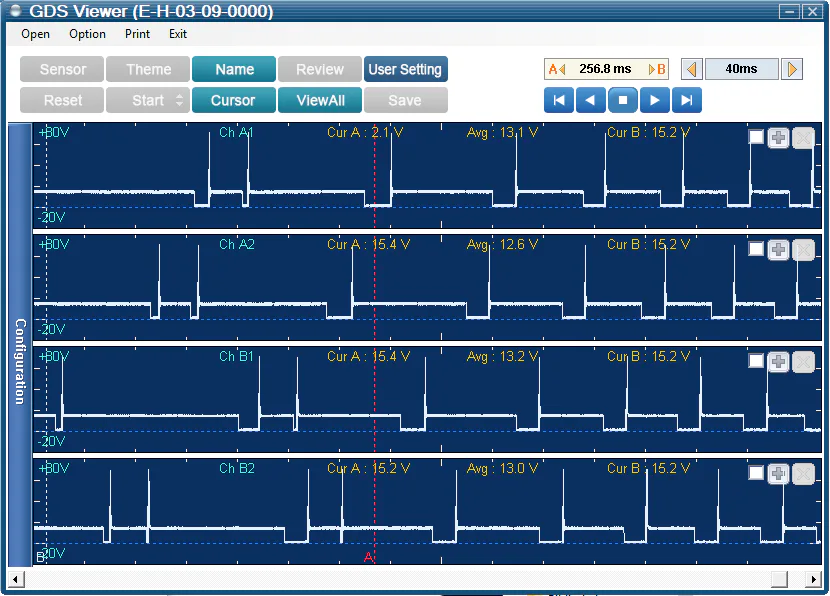Expand Ch B1 waveform with plus icon
The image size is (830, 596).
click(778, 361)
